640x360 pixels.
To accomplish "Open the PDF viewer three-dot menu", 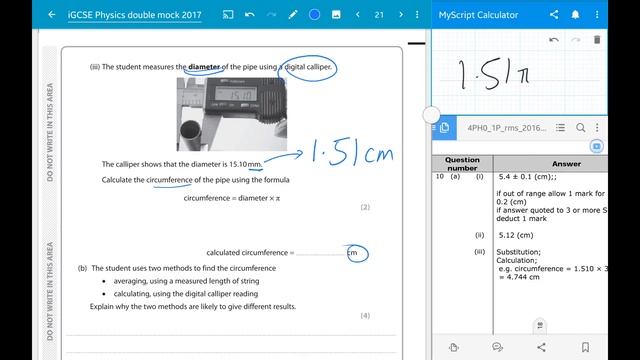I will point(597,128).
